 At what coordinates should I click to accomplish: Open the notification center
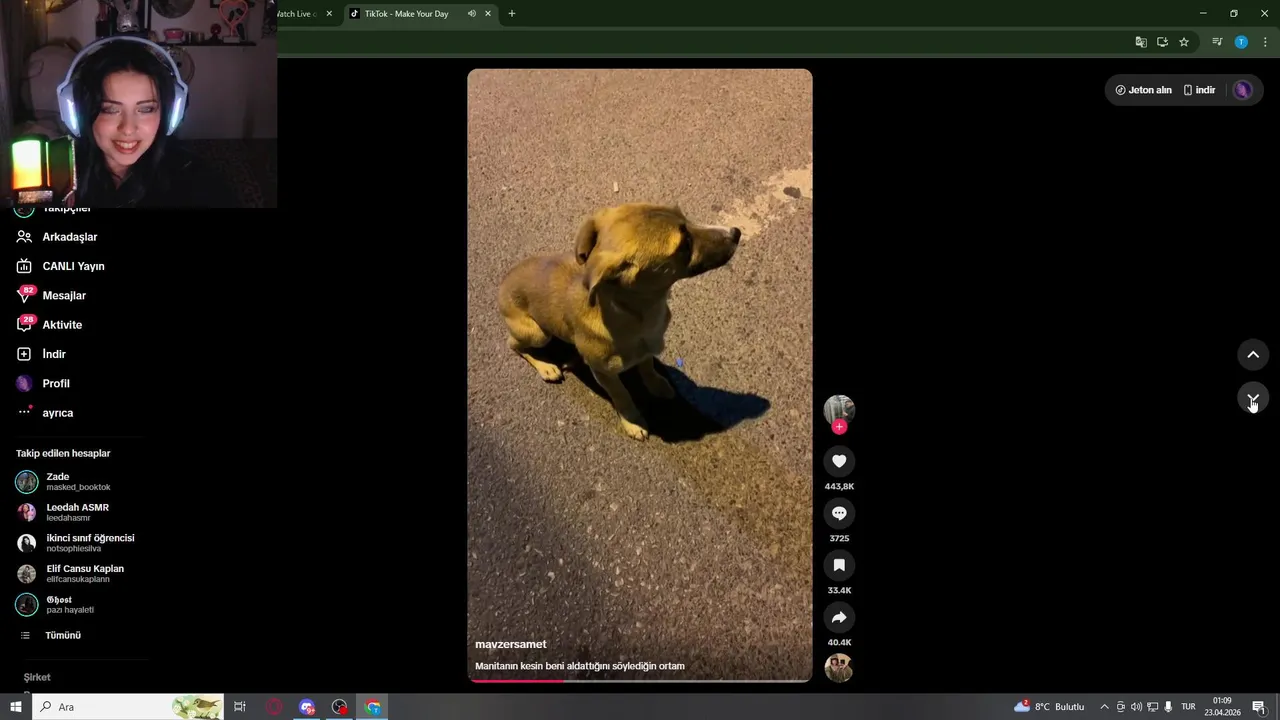(1259, 707)
